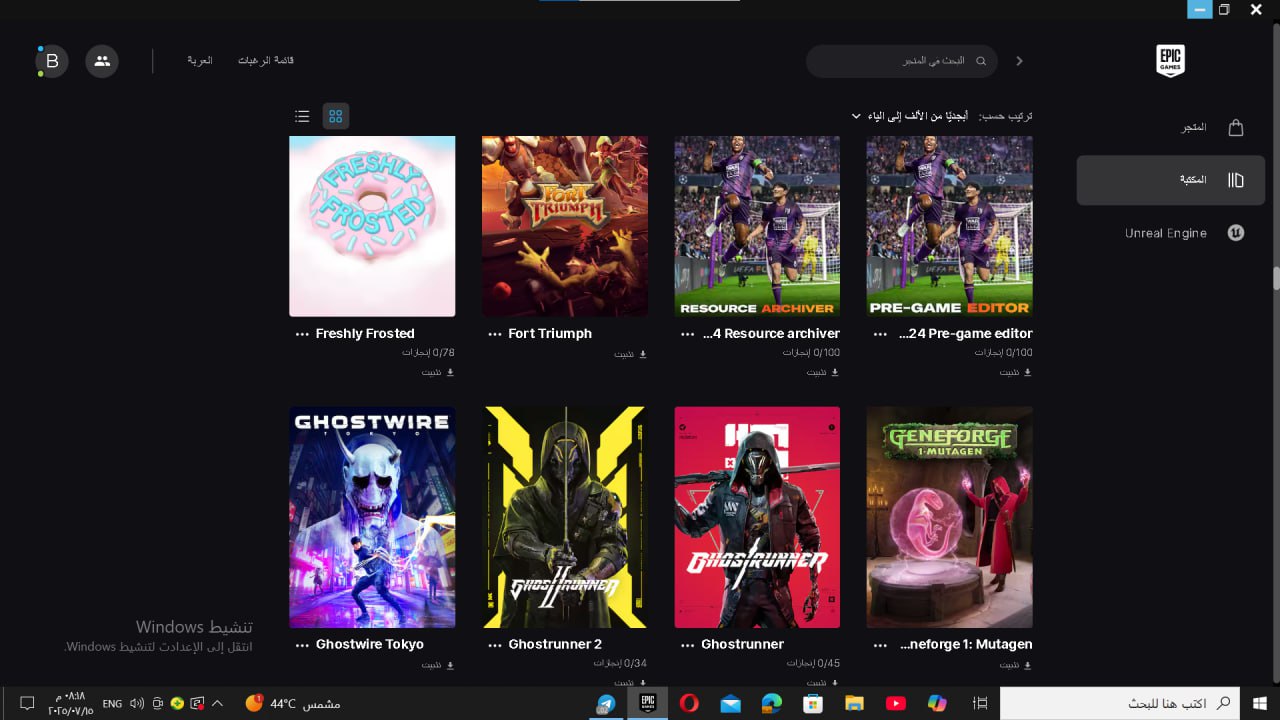Click the 0/78 achievements under Freshly Frosted
1280x720 pixels.
click(429, 353)
